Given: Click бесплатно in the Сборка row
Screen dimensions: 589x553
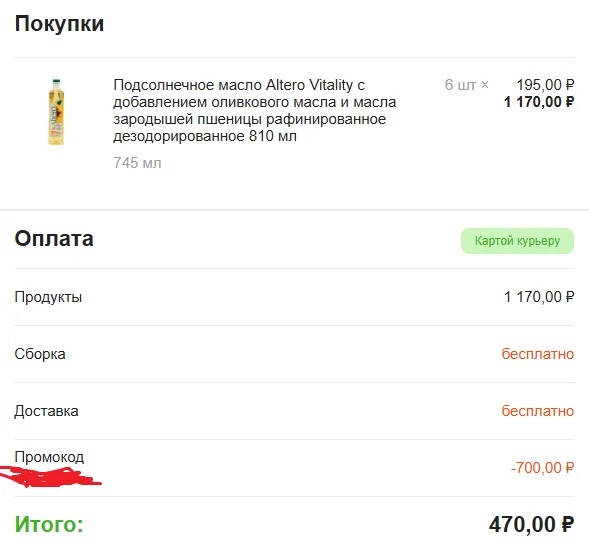Looking at the screenshot, I should click(x=538, y=354).
